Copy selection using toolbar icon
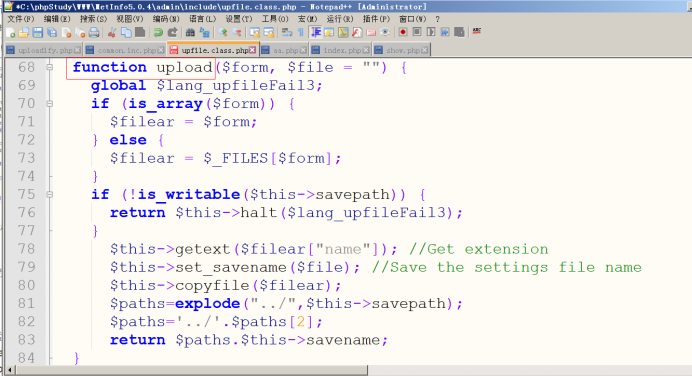 tap(126, 32)
